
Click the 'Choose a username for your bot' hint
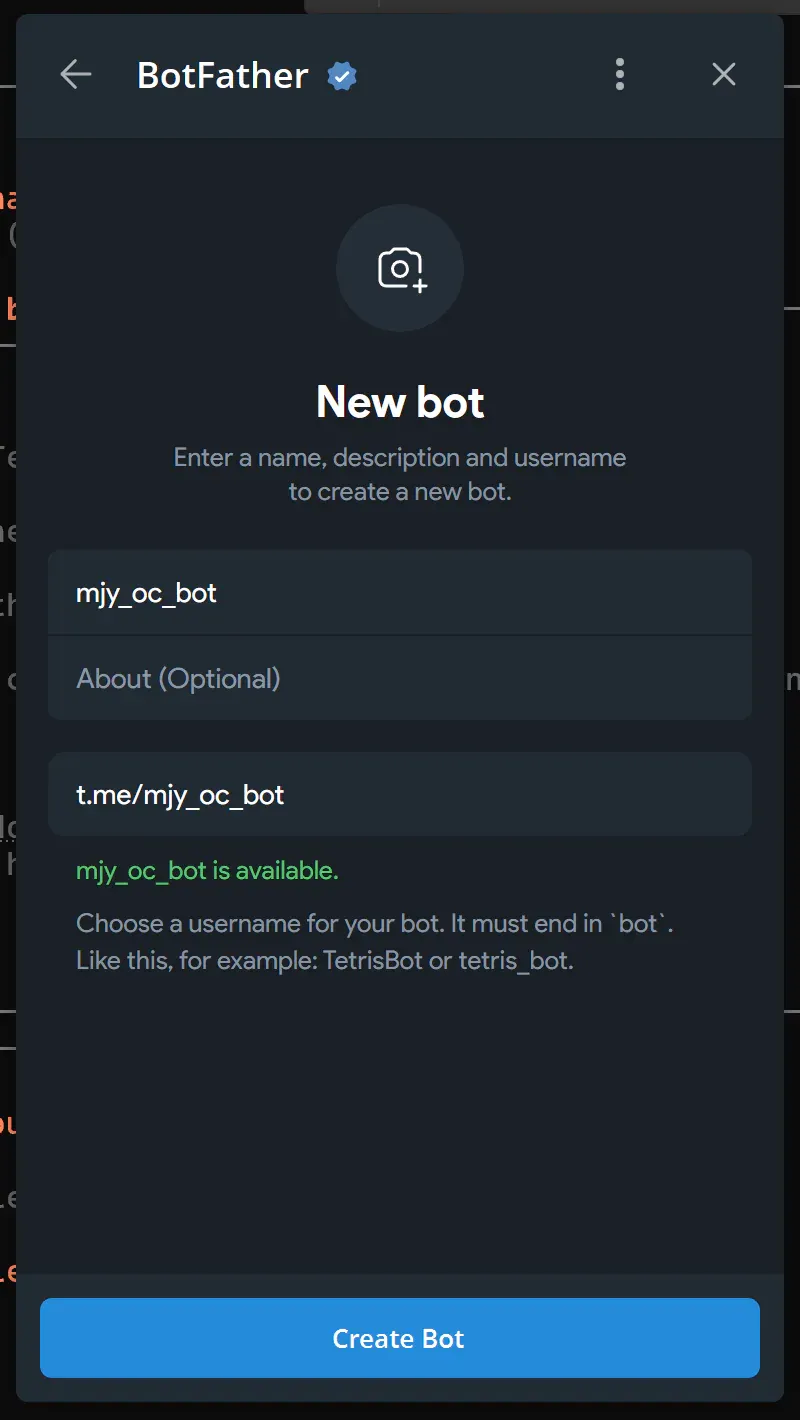pyautogui.click(x=375, y=923)
